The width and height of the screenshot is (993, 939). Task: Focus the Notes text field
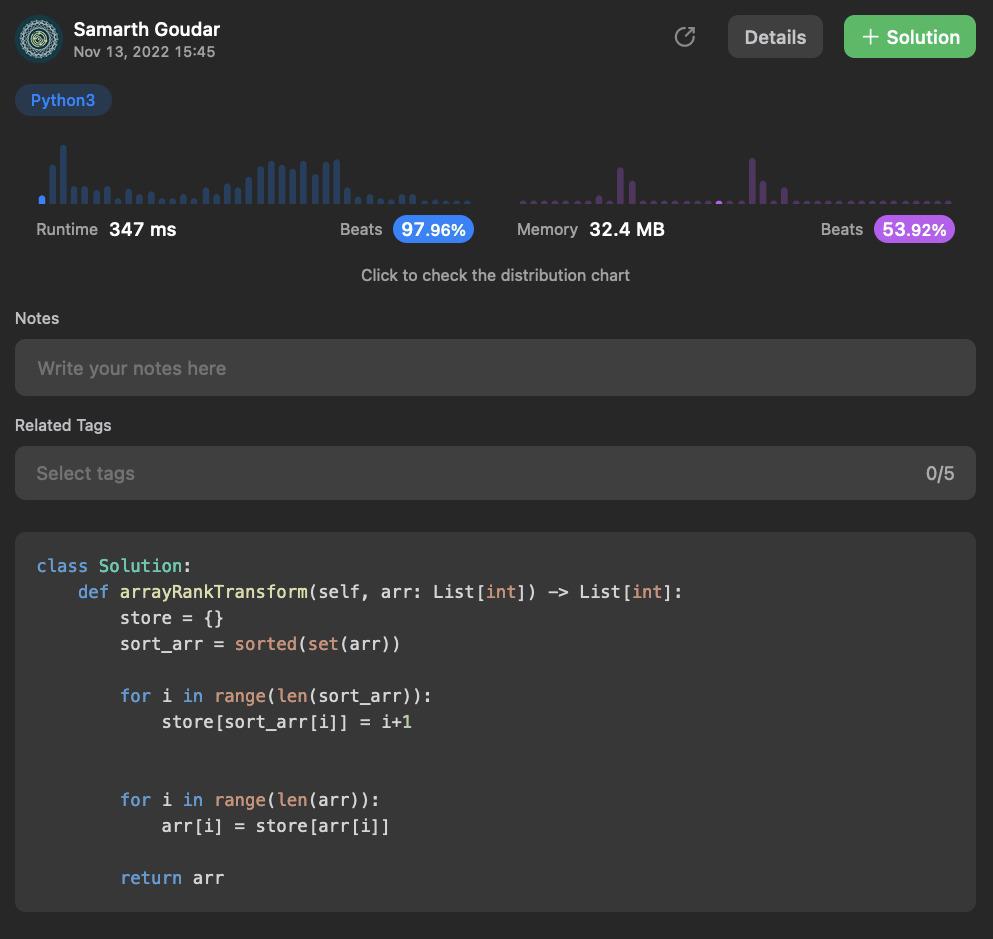pos(495,368)
